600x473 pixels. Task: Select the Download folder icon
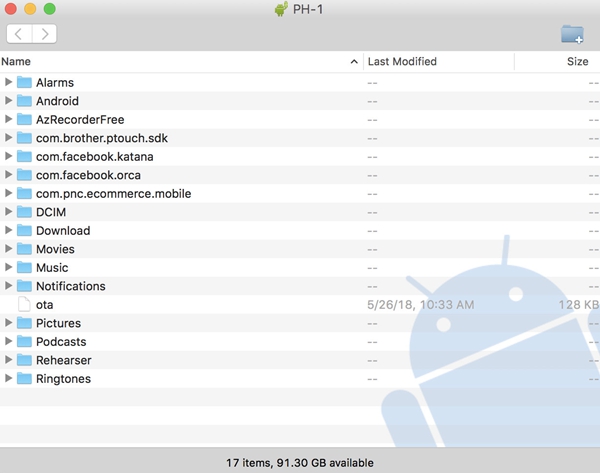click(24, 230)
